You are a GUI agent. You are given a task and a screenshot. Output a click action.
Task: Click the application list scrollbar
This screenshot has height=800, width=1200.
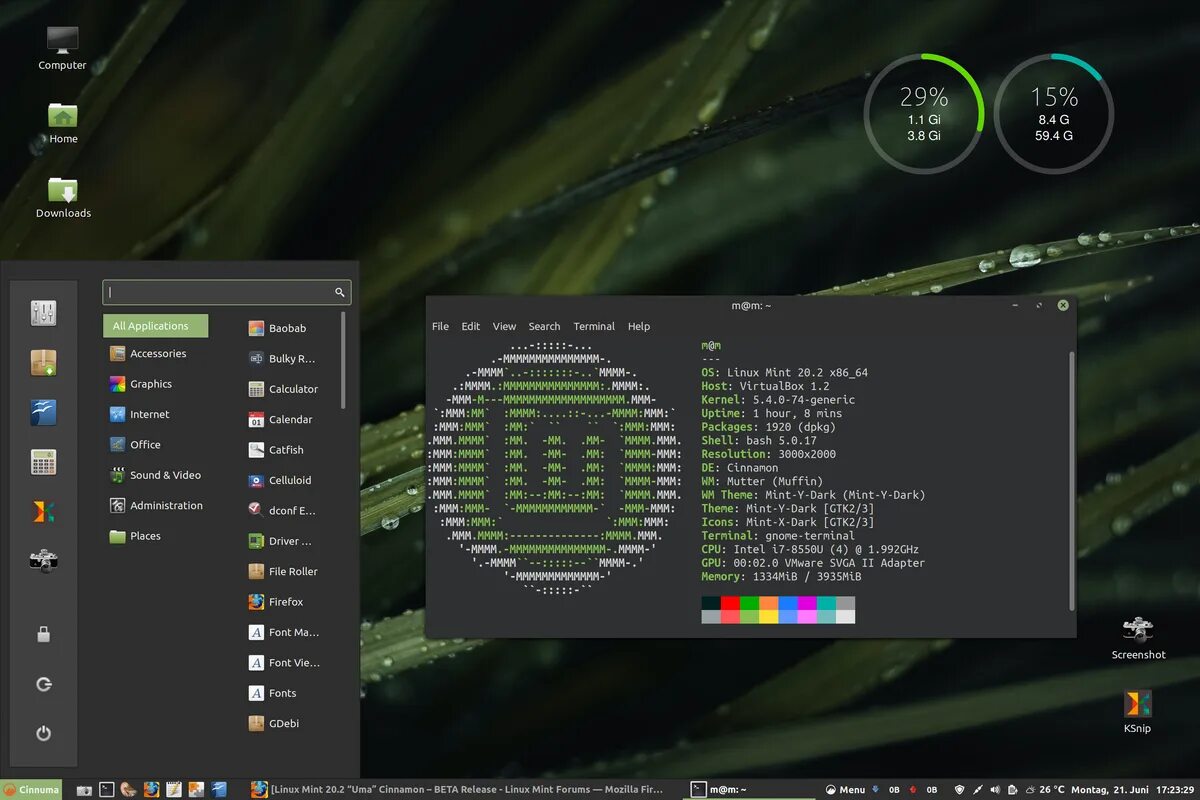pyautogui.click(x=343, y=360)
